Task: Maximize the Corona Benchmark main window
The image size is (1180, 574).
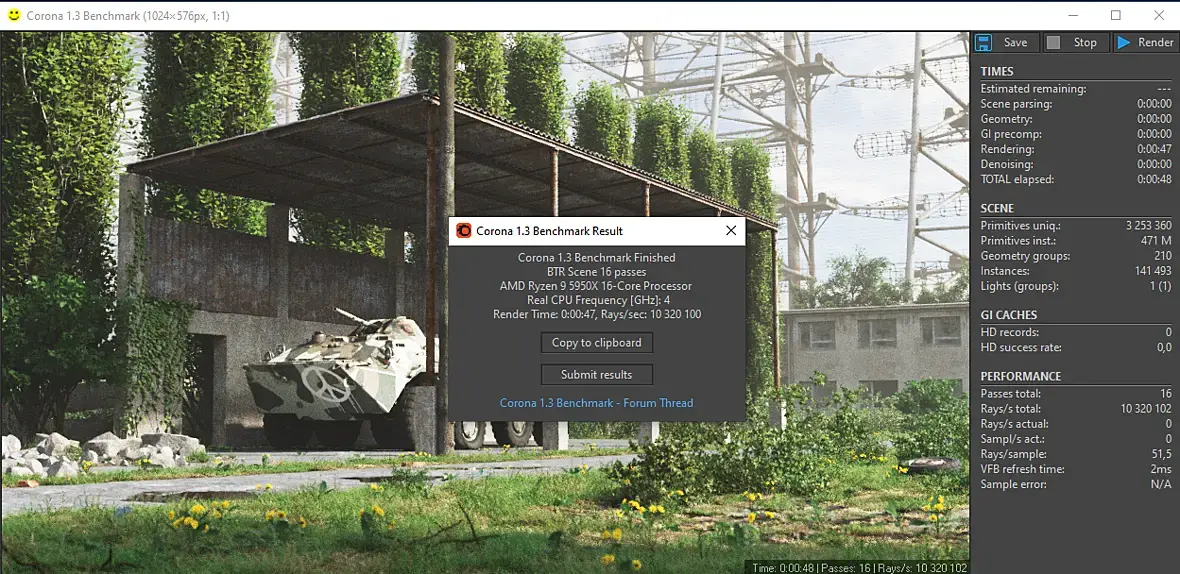Action: tap(1115, 15)
